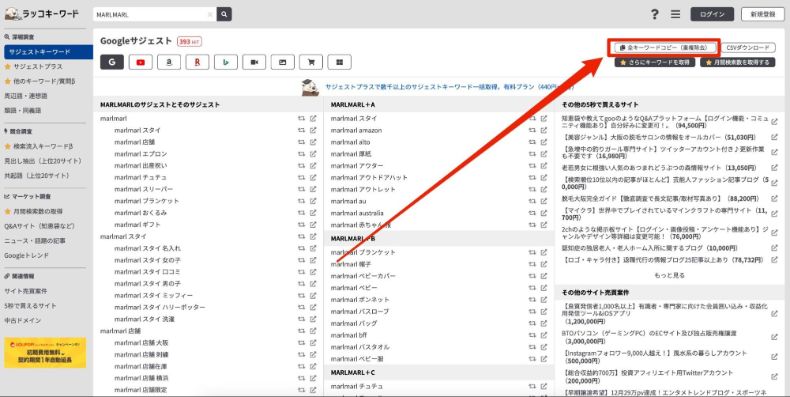Open 周辺語・連想語 in the sidebar

[x=26, y=96]
